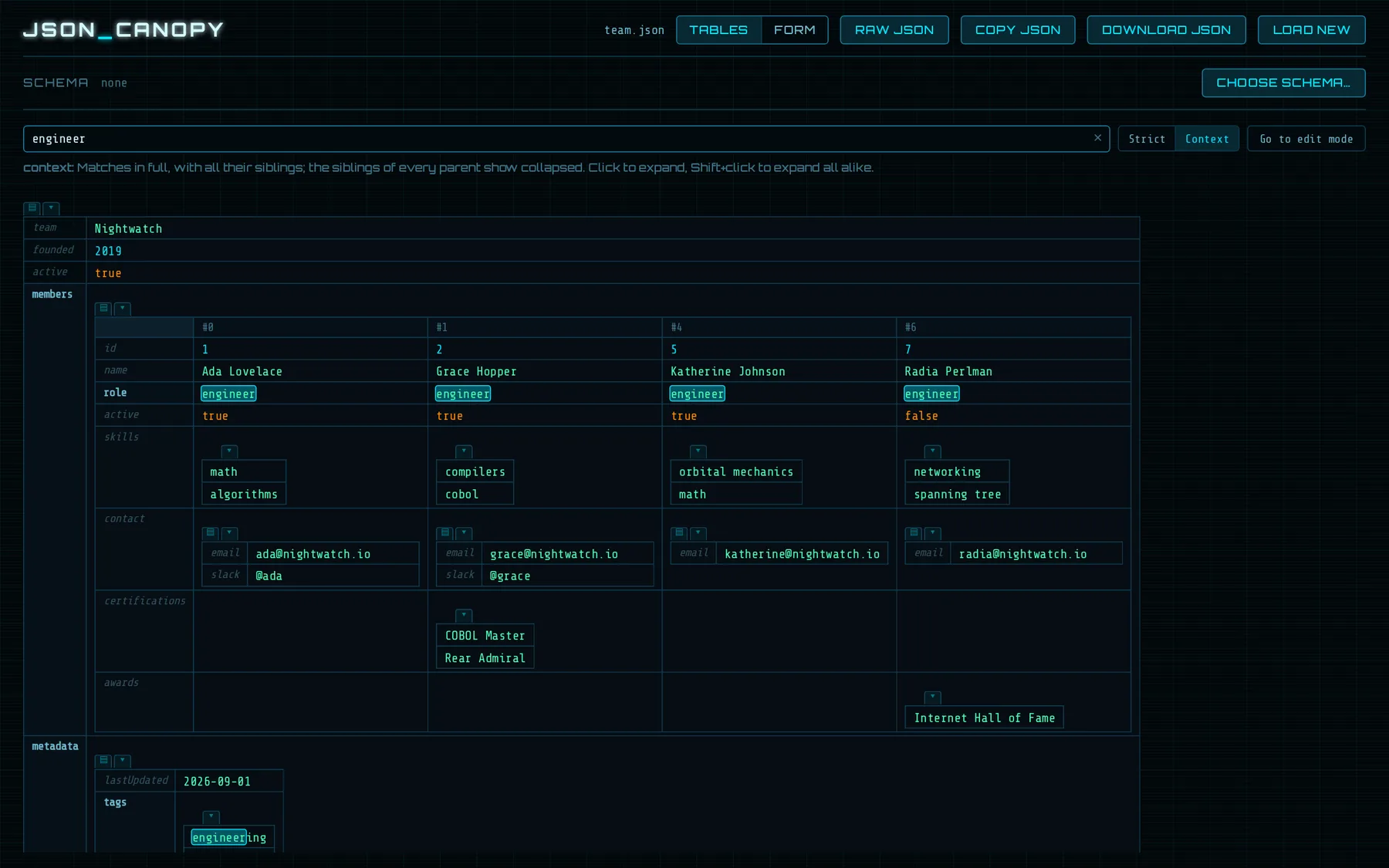Click Katherine's contact table layout icon

click(x=680, y=533)
